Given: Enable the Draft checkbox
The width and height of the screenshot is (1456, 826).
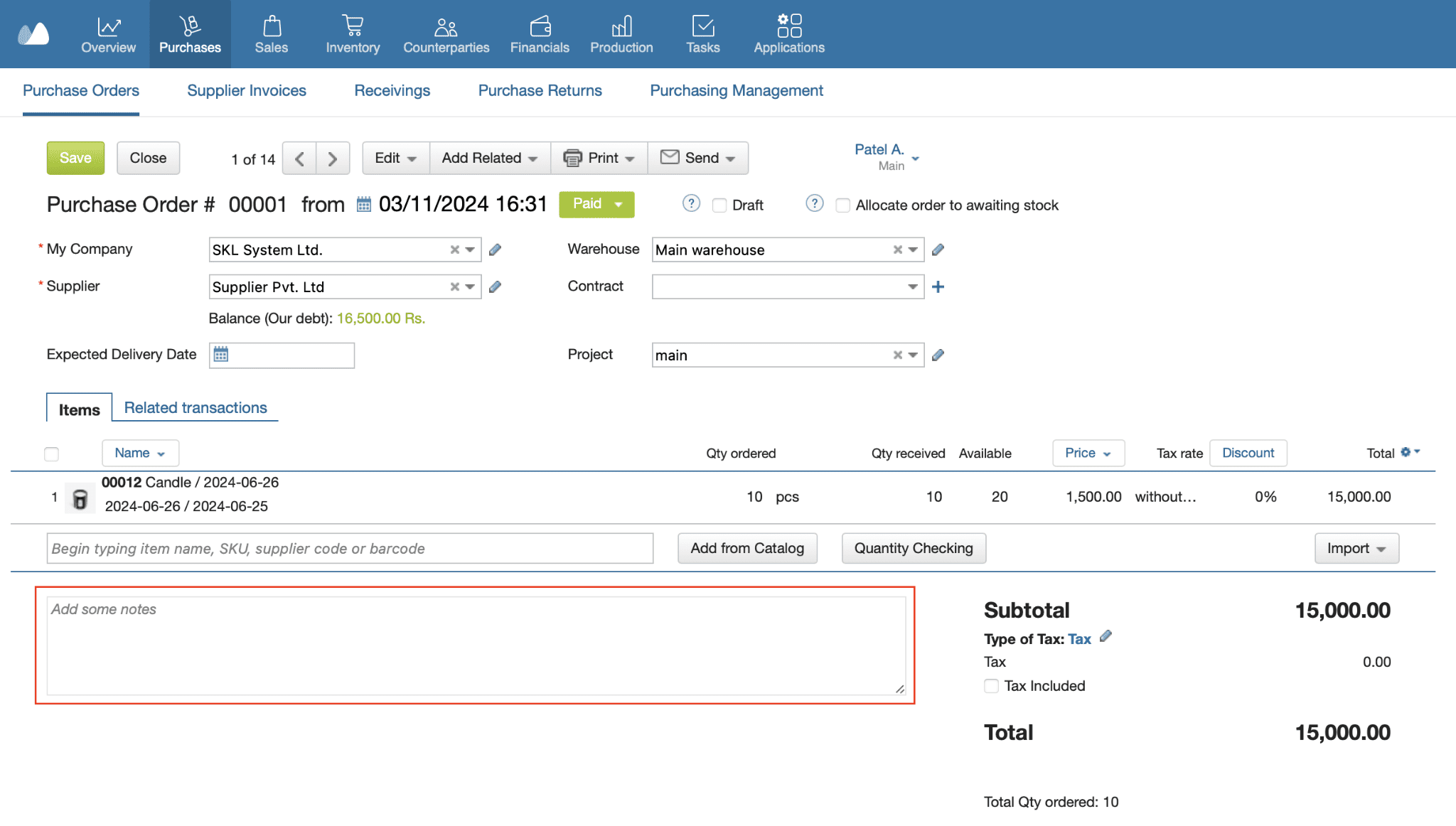Looking at the screenshot, I should (x=719, y=205).
